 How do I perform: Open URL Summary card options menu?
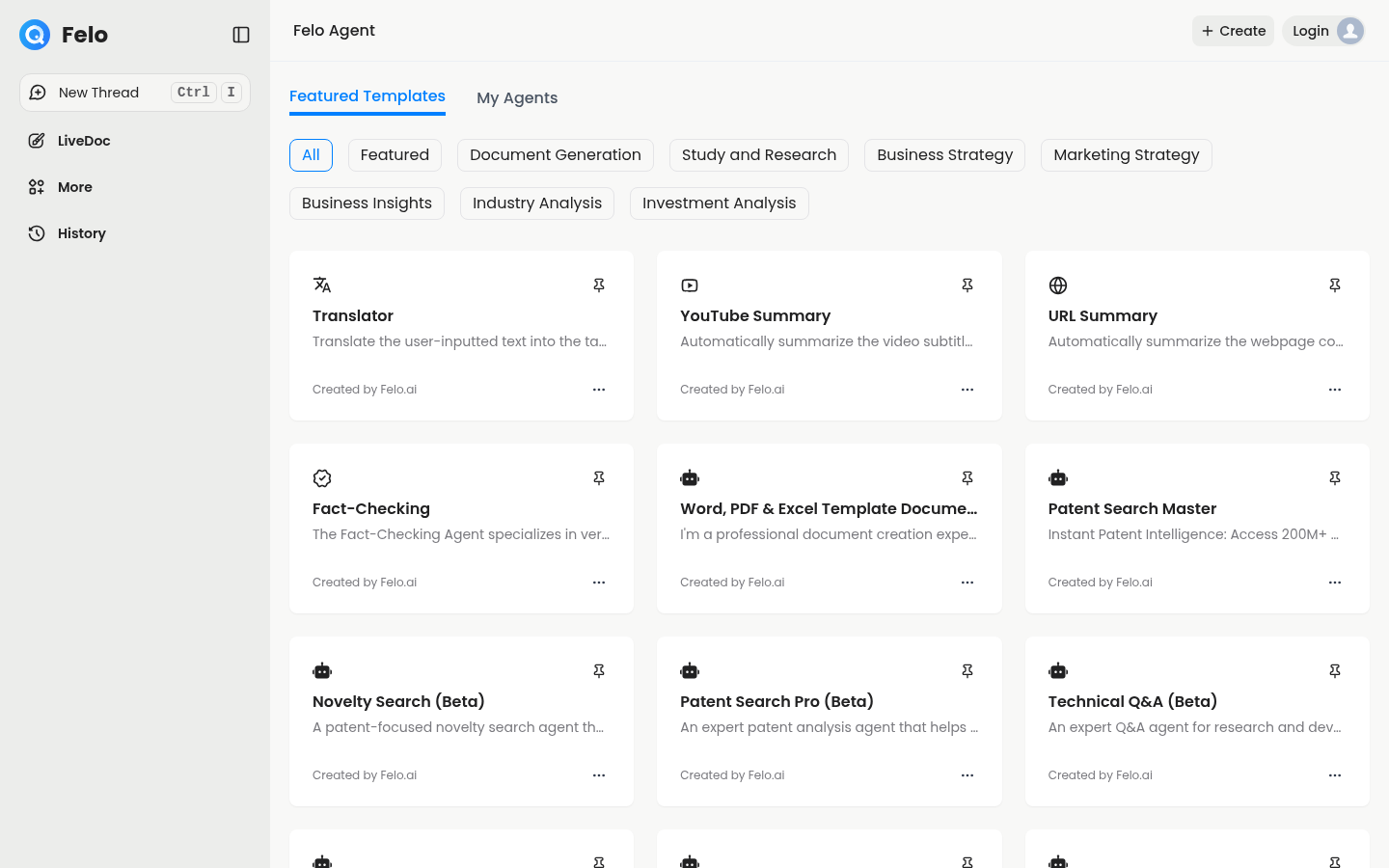coord(1335,390)
